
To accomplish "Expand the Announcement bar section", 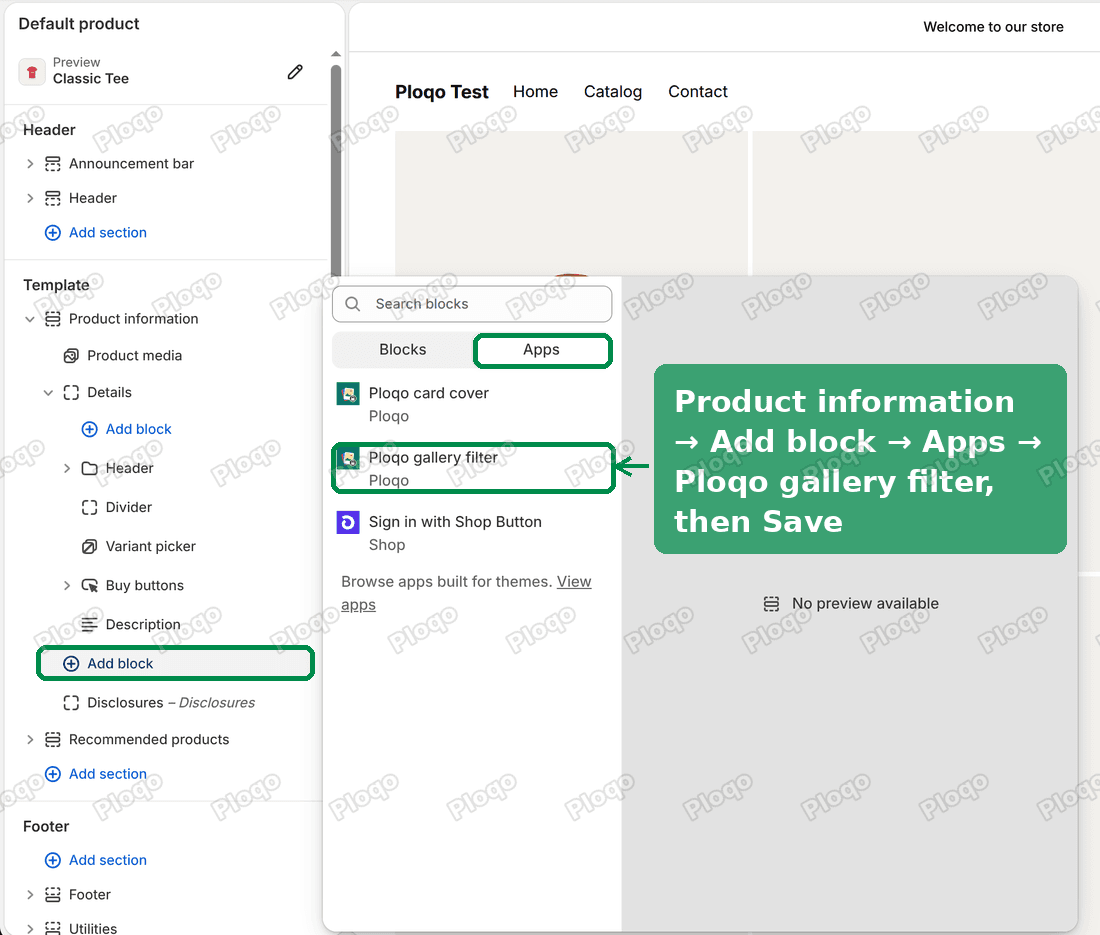I will [30, 163].
